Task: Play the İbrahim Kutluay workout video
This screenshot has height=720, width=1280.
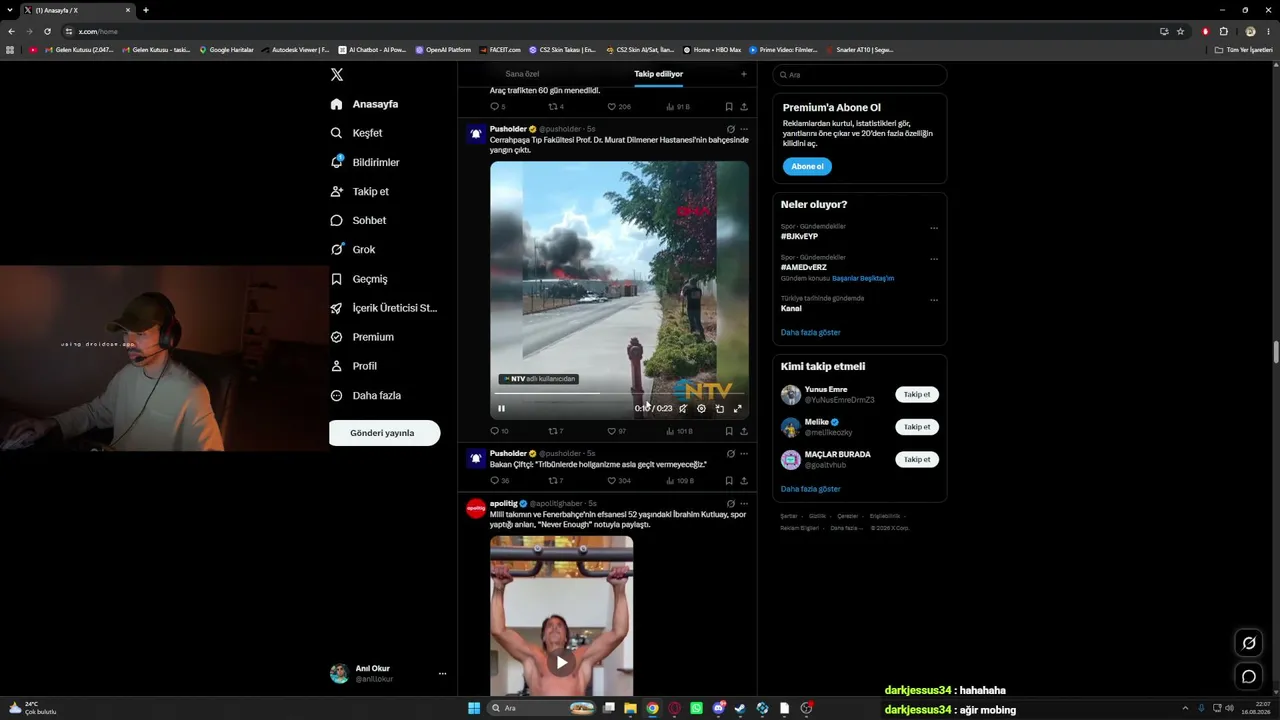Action: [562, 662]
